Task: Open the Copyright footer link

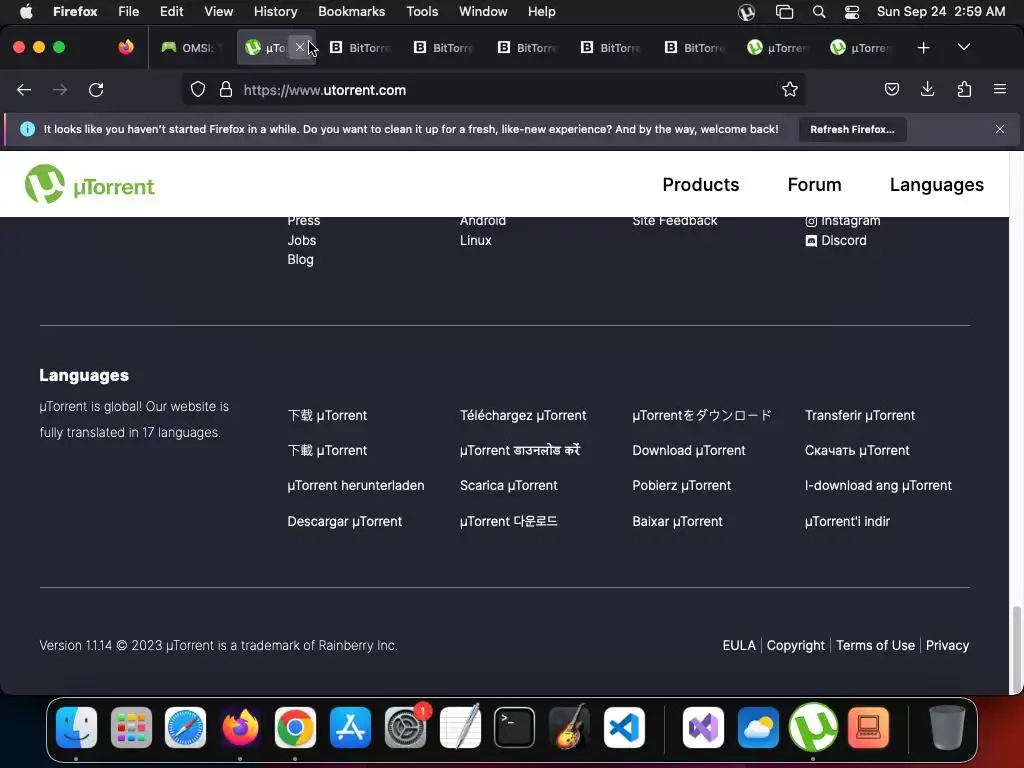Action: (x=795, y=645)
